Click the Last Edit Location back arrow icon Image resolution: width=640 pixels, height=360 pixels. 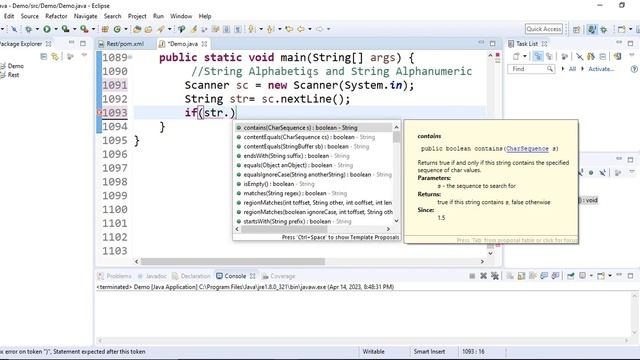pyautogui.click(x=289, y=29)
